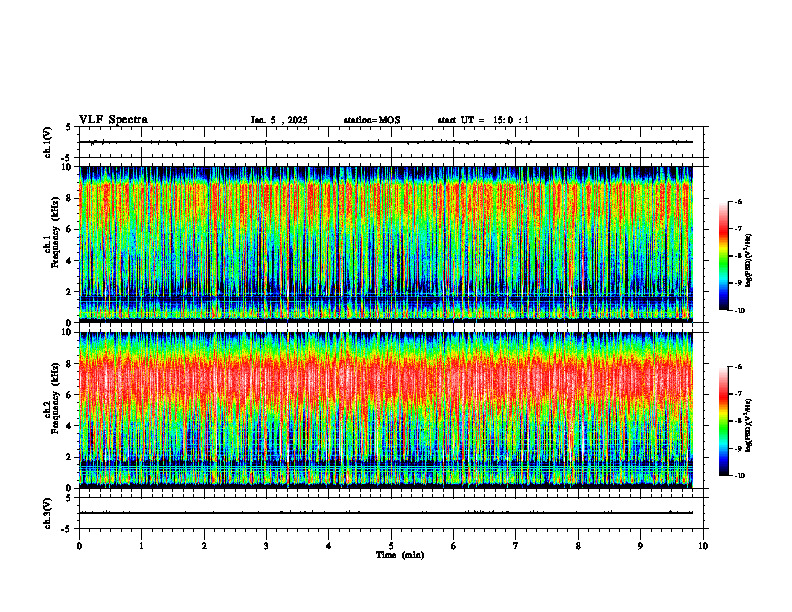Click the time axis tick label '10'
Viewport: 792px width, 612px height.
click(x=703, y=546)
